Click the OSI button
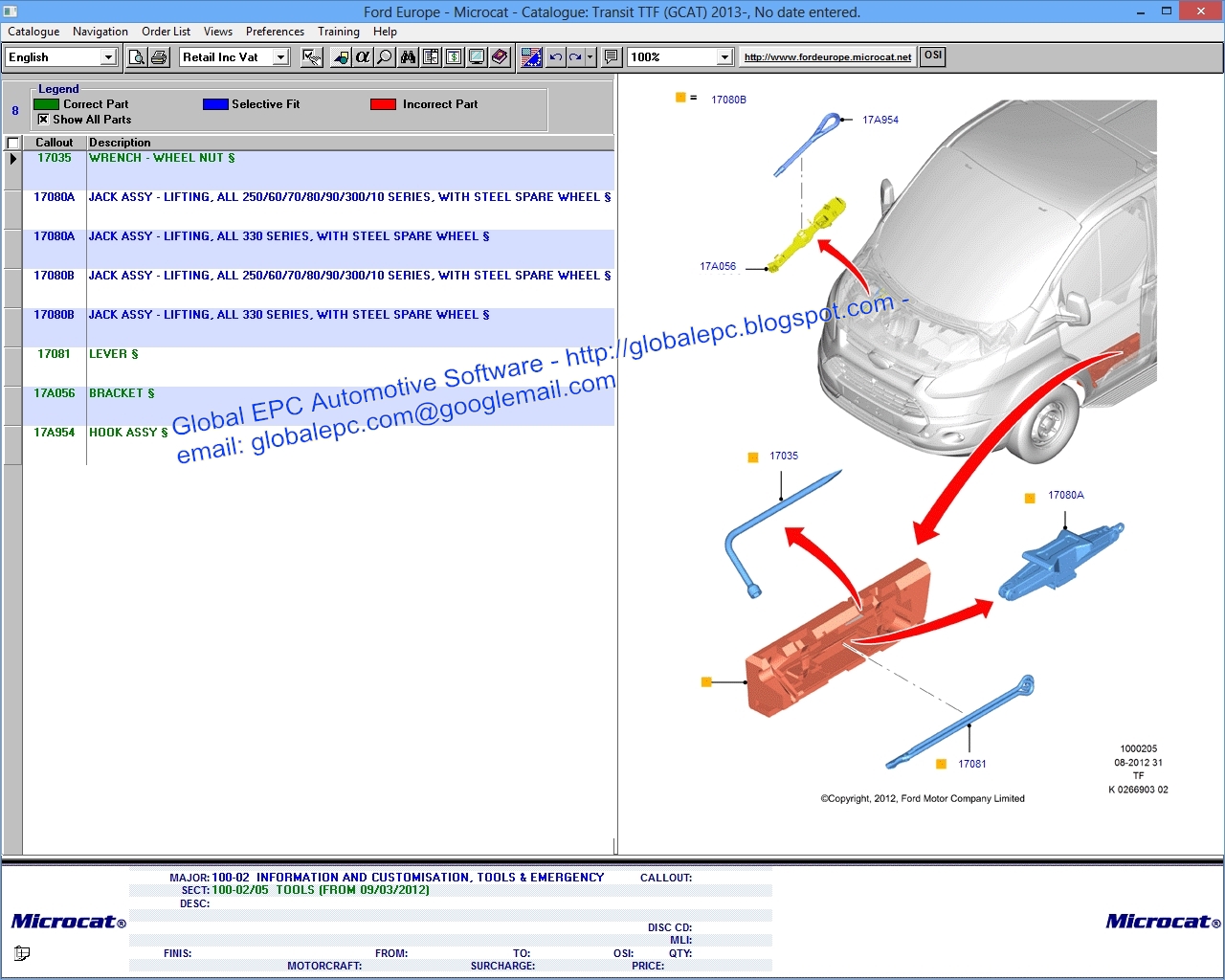This screenshot has height=980, width=1225. click(x=931, y=56)
